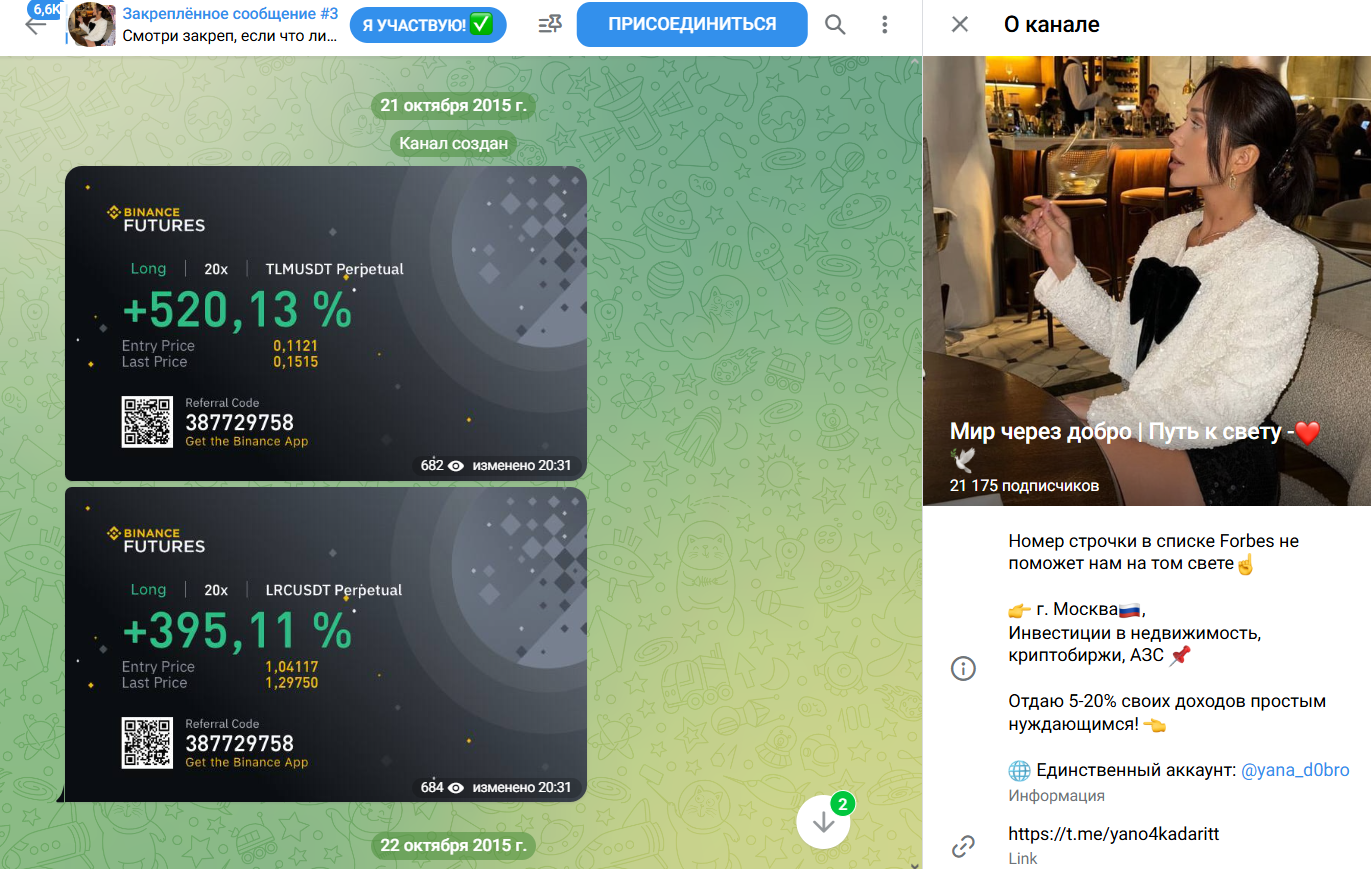Open the channel profile photo in the side panel
Screen dimensions: 1371x869
point(1147,281)
